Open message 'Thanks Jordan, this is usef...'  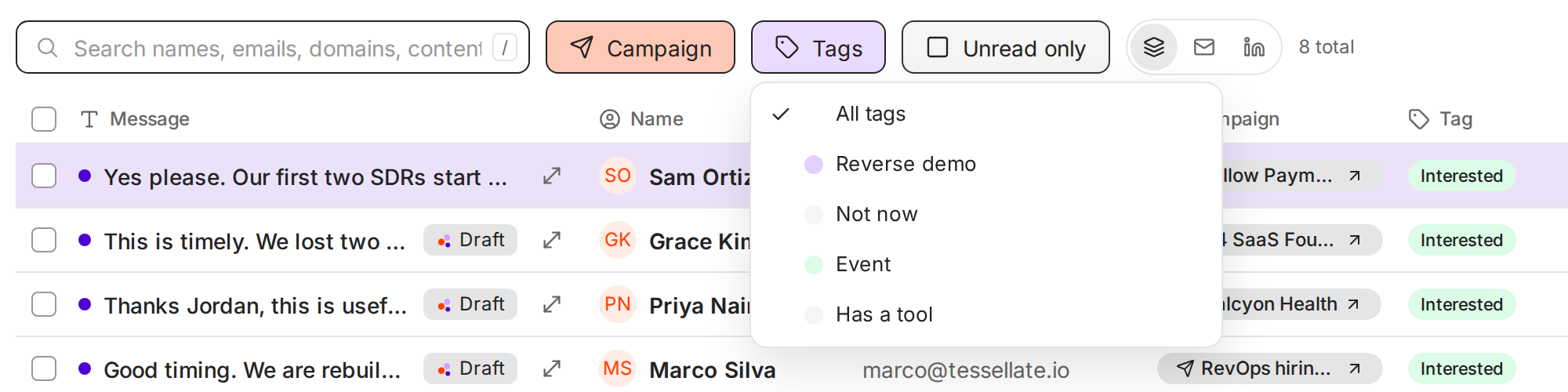click(256, 306)
